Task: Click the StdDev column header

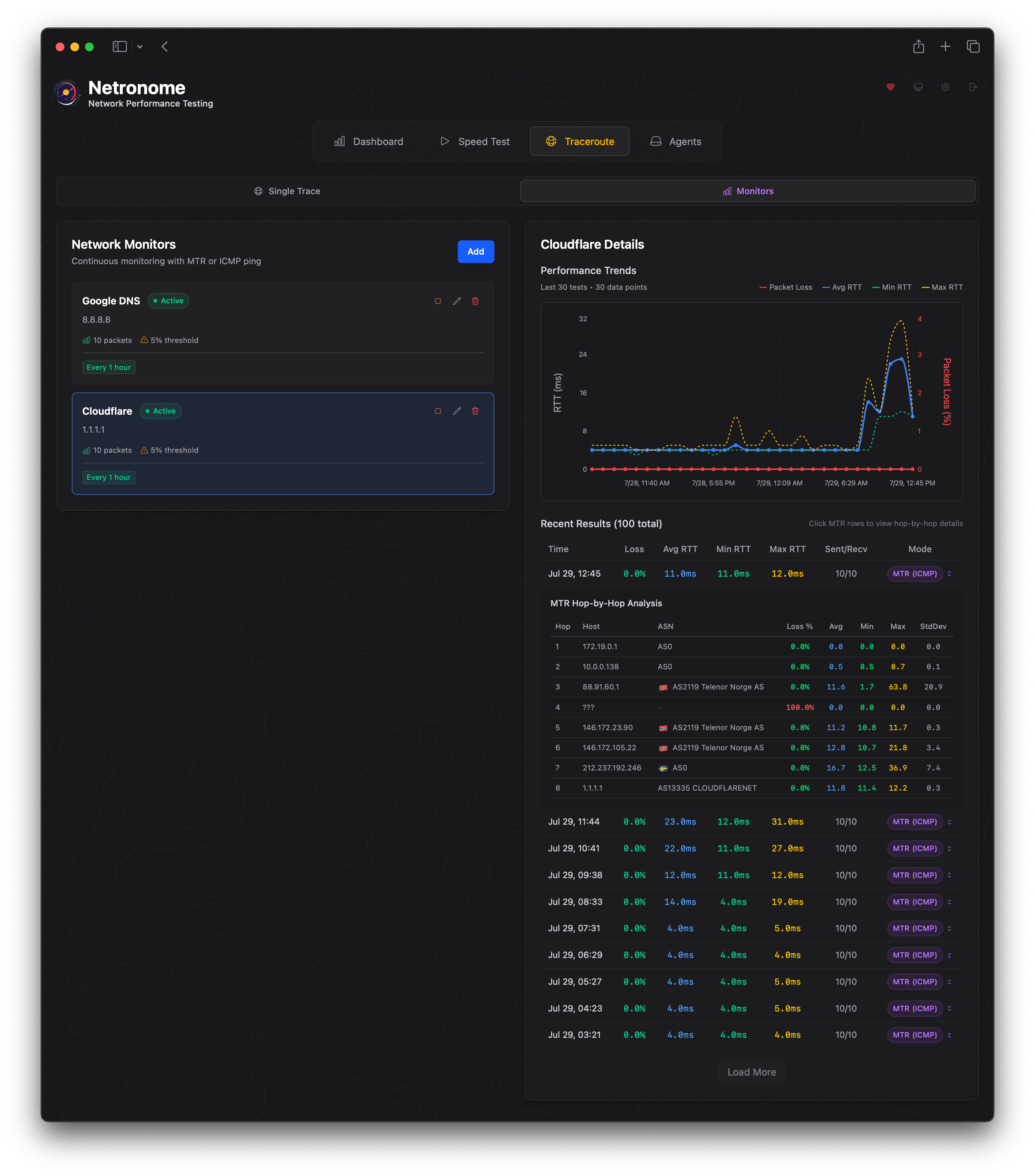Action: pos(932,626)
